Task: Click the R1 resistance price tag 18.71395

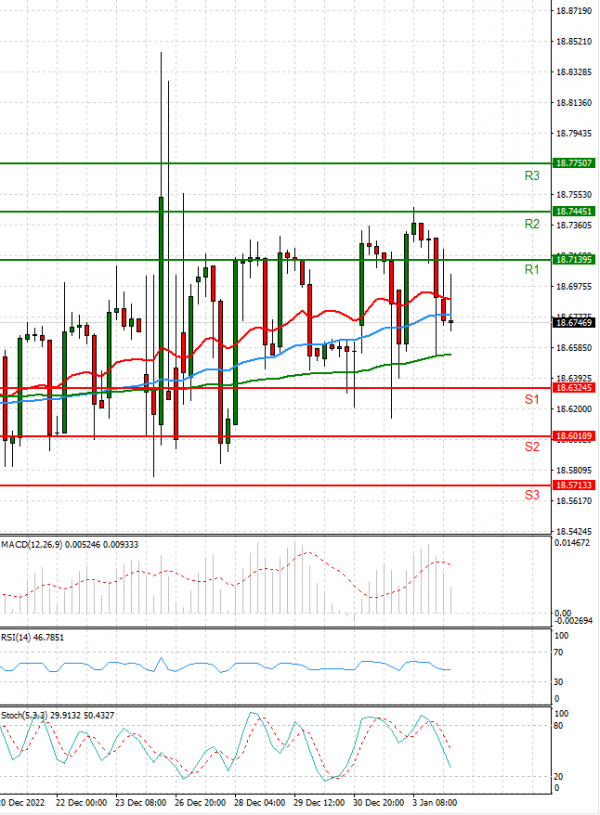Action: tap(573, 259)
